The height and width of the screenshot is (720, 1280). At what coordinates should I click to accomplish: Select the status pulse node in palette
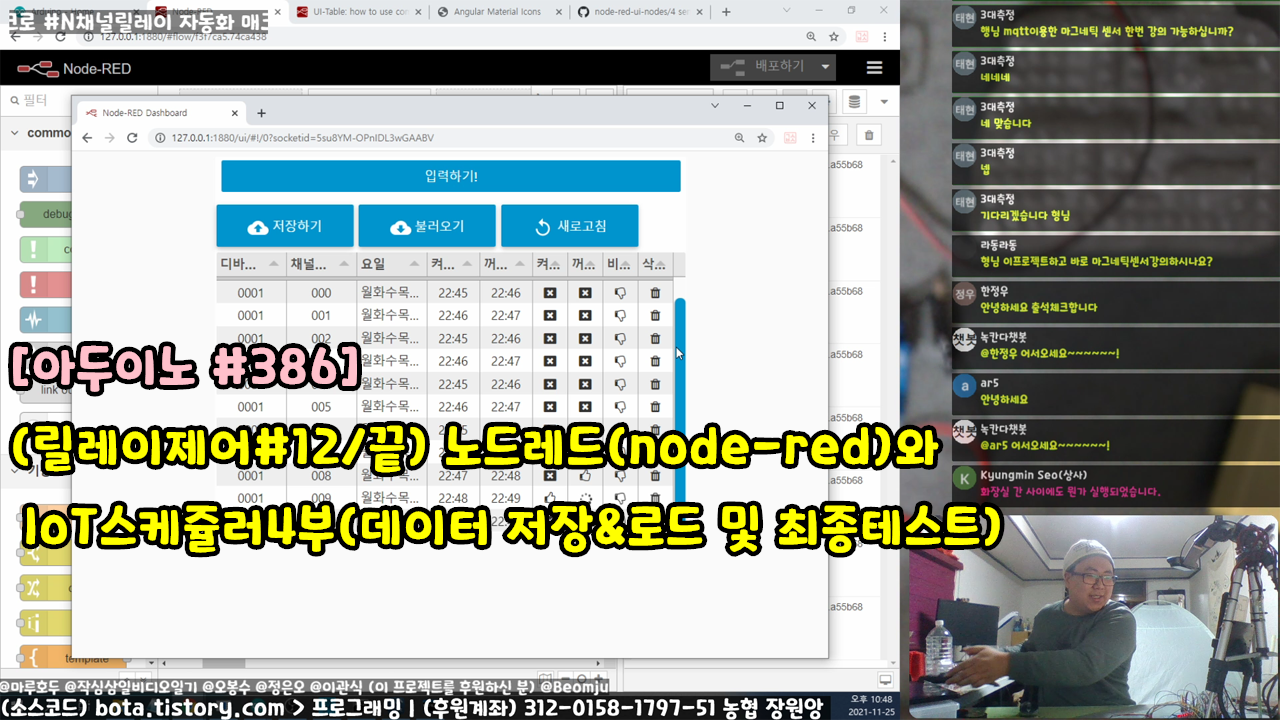click(45, 319)
